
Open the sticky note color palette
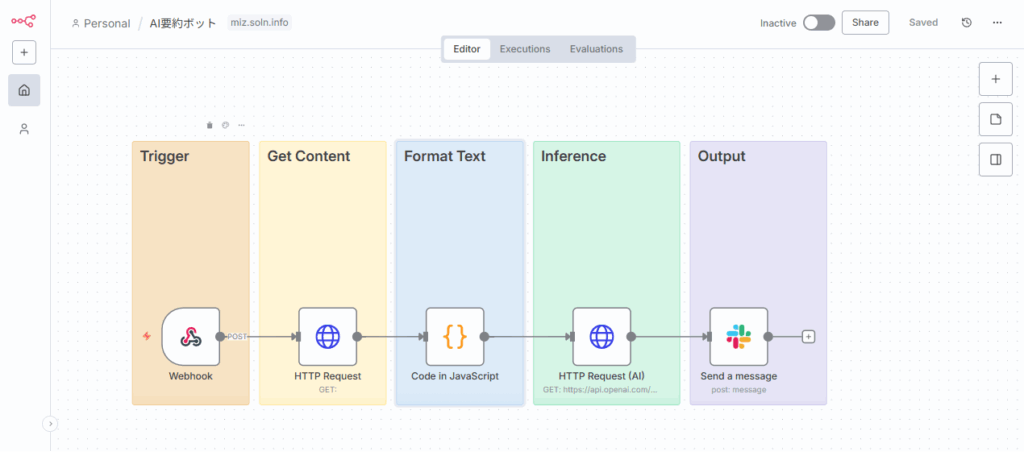225,125
